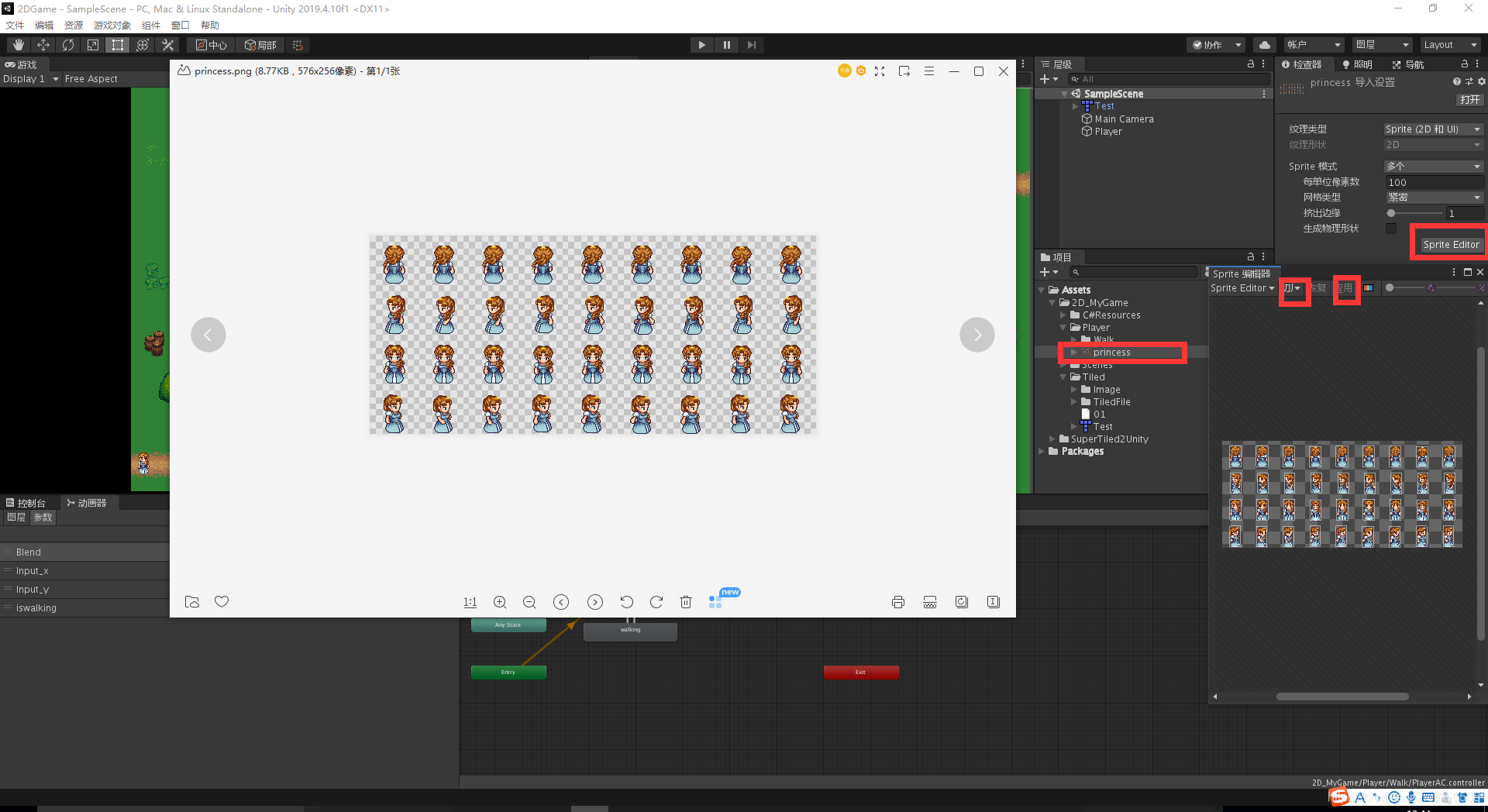
Task: Open the 网格类型 dropdown
Action: pos(1433,198)
